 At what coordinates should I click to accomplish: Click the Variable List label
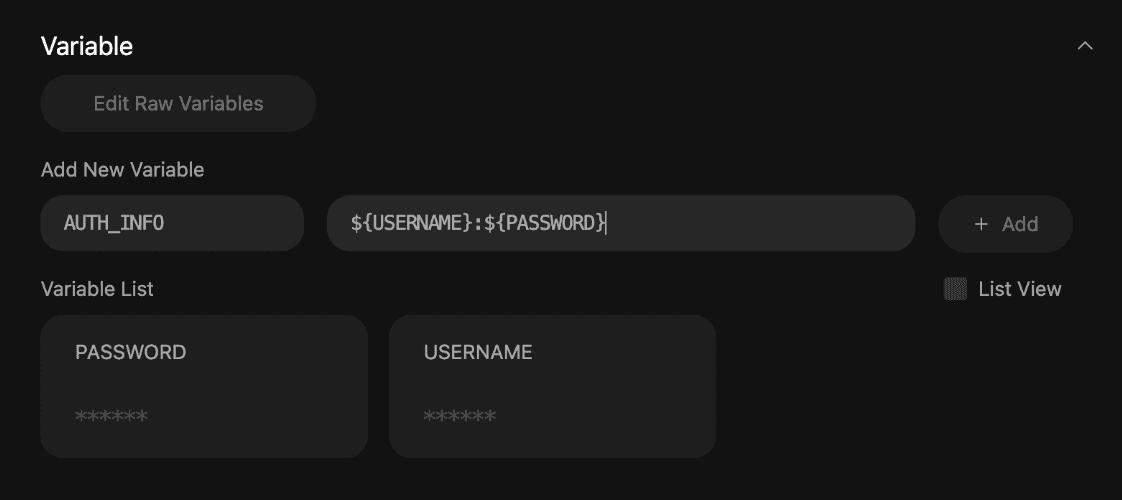(97, 289)
